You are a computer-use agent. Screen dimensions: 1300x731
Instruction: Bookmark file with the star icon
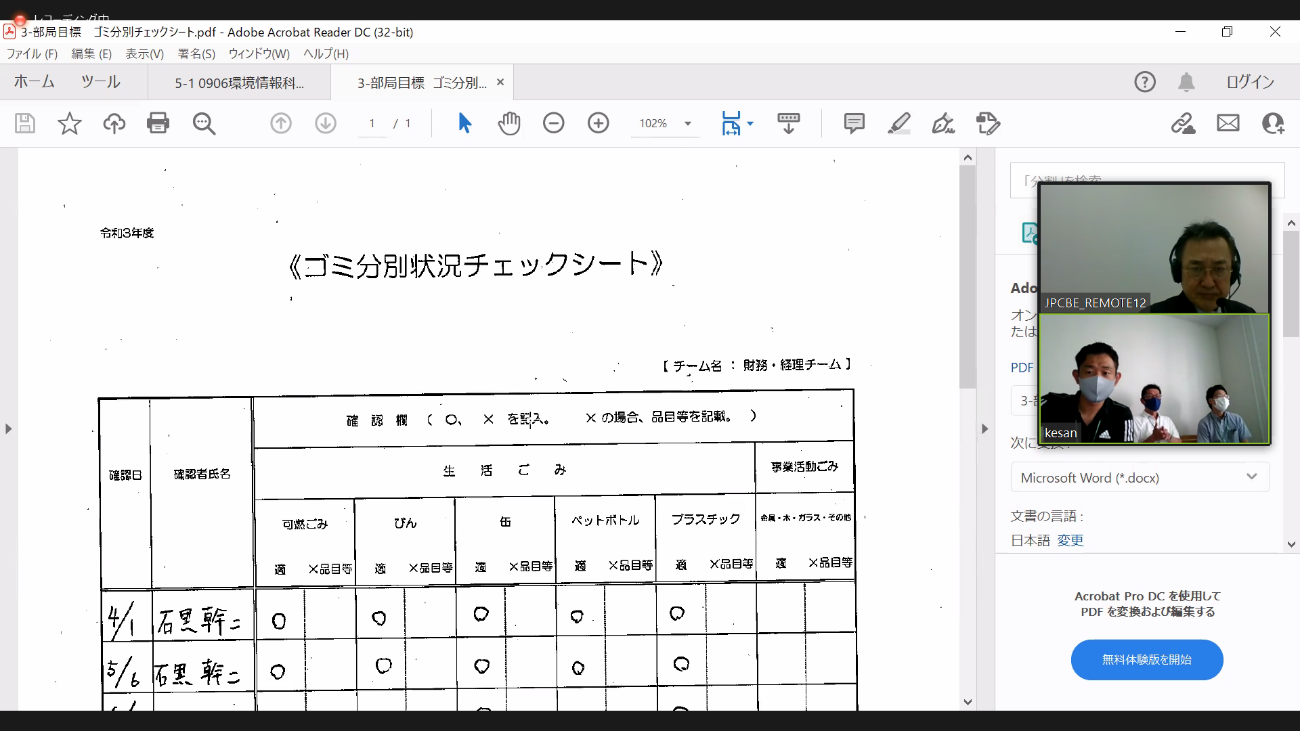[x=69, y=123]
